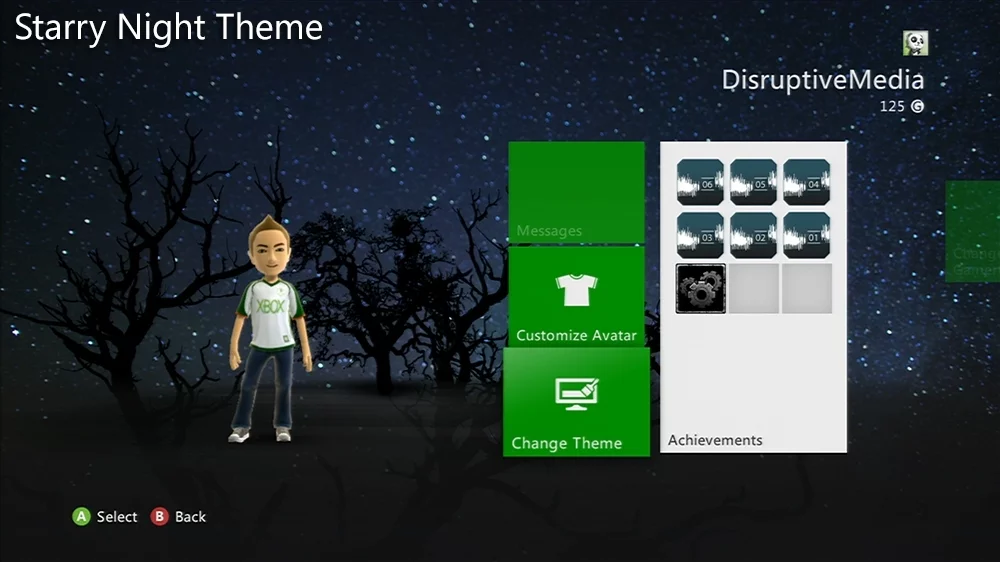Select achievement thumbnail numbered 05
The height and width of the screenshot is (562, 1000).
[x=753, y=182]
